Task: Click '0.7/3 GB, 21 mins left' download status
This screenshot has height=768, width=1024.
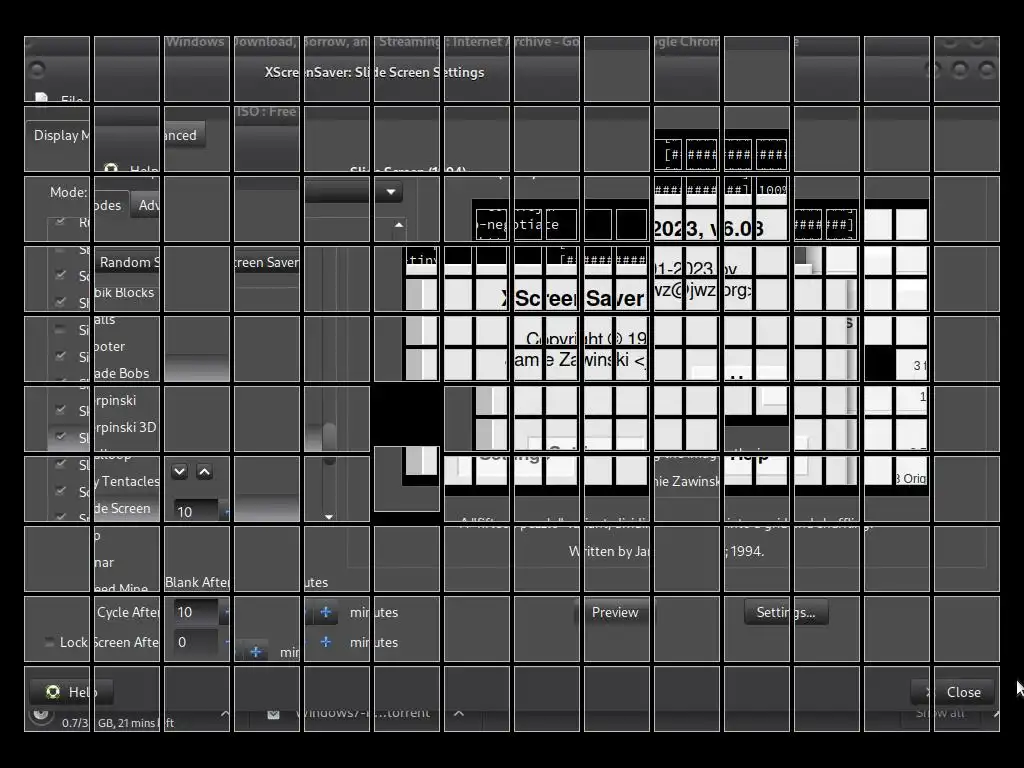Action: tap(118, 723)
